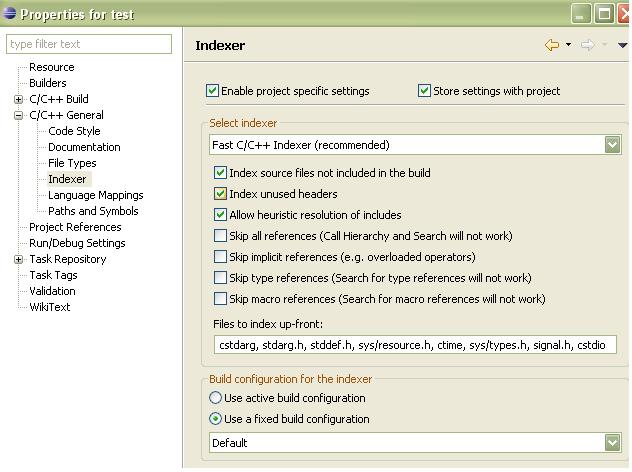Open the view menu triangle icon
Screen dimensions: 632x472
click(622, 45)
